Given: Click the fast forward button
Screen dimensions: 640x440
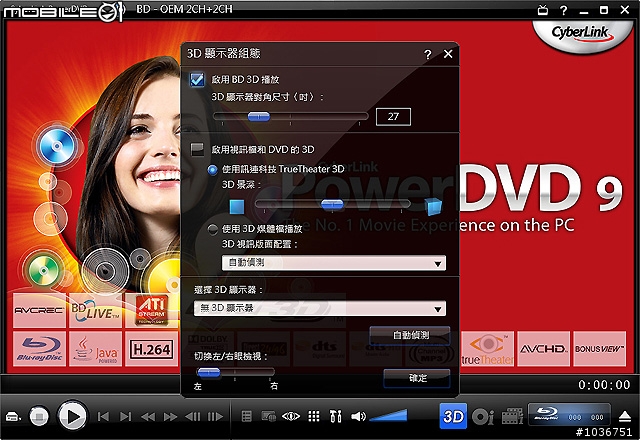Looking at the screenshot, I should coord(170,417).
